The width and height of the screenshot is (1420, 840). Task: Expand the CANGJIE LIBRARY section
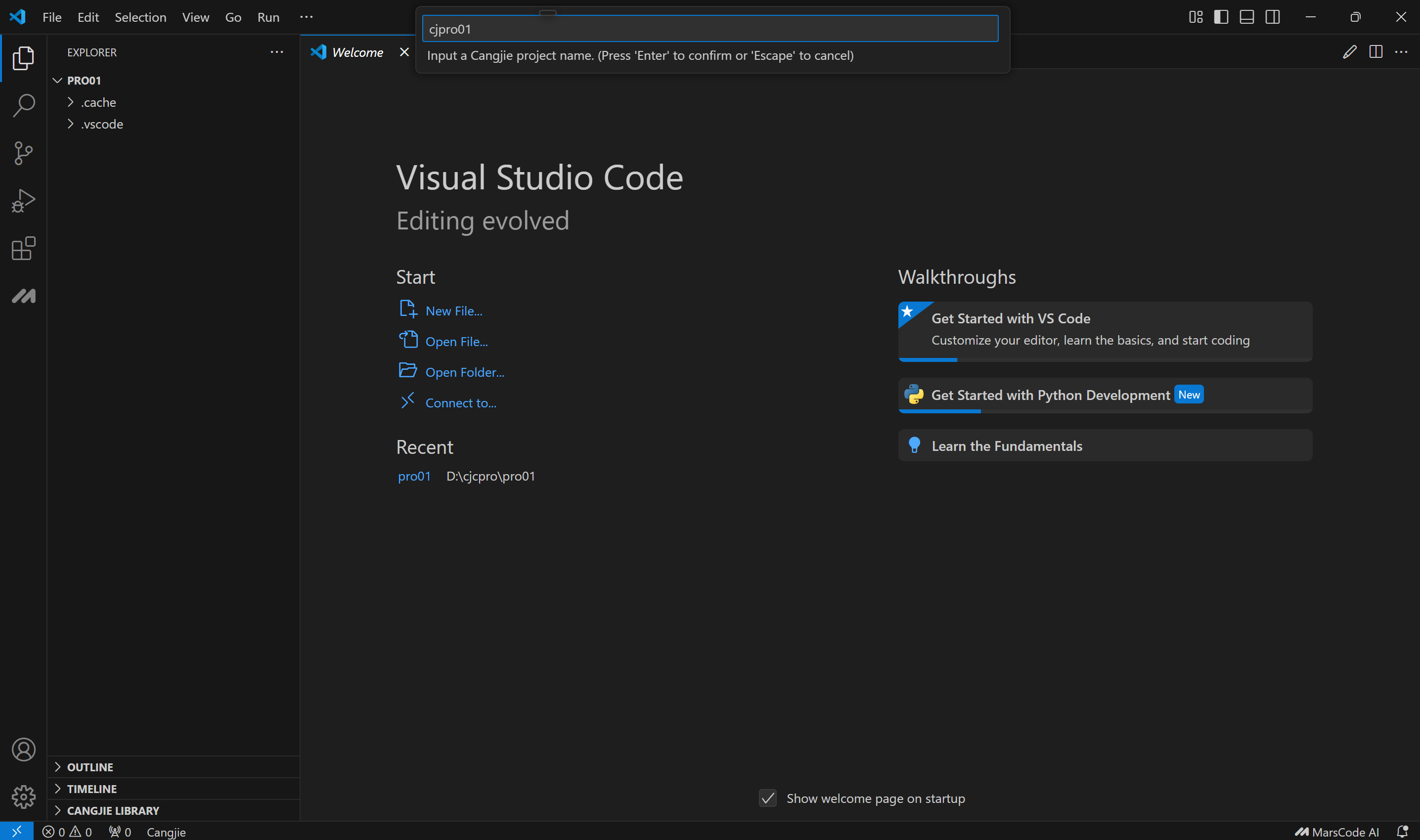(173, 810)
